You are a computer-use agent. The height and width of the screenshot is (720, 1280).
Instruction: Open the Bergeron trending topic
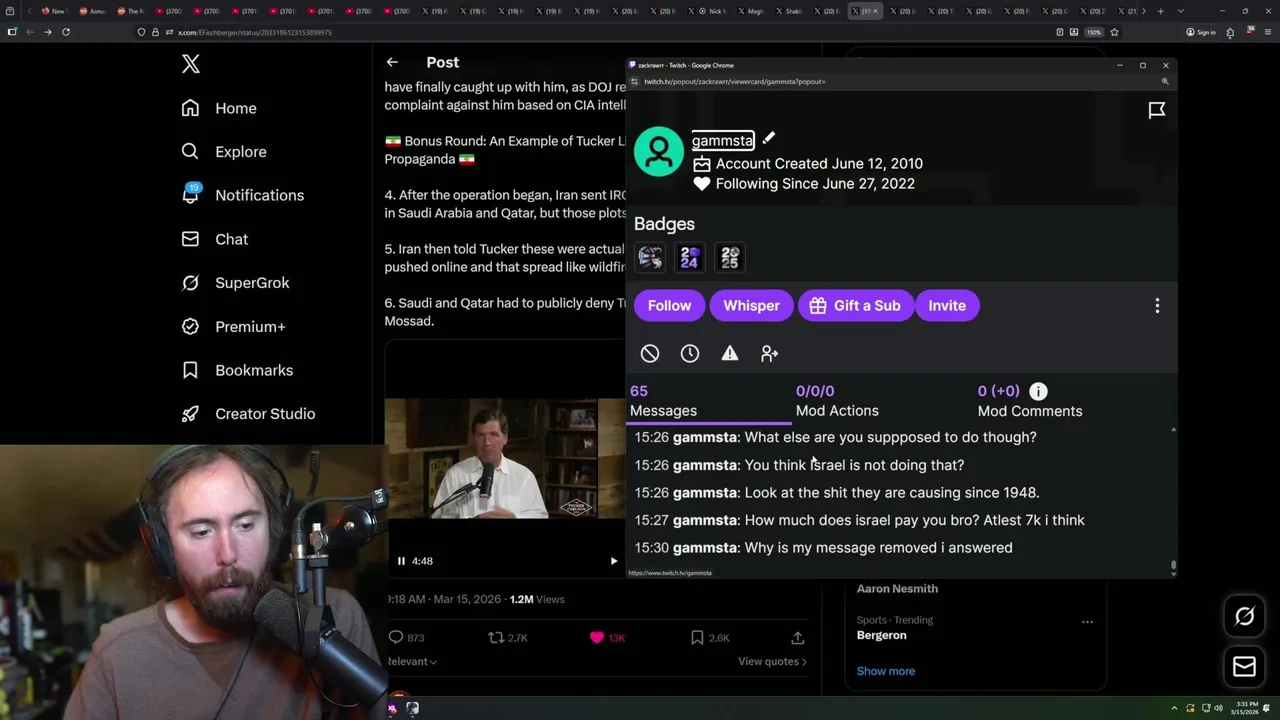click(x=881, y=635)
